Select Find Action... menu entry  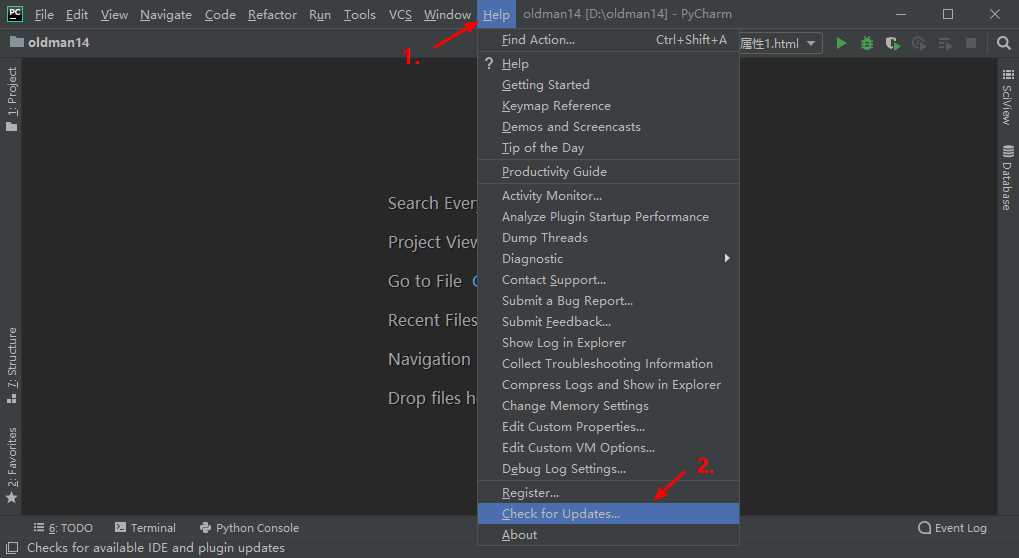click(x=608, y=40)
